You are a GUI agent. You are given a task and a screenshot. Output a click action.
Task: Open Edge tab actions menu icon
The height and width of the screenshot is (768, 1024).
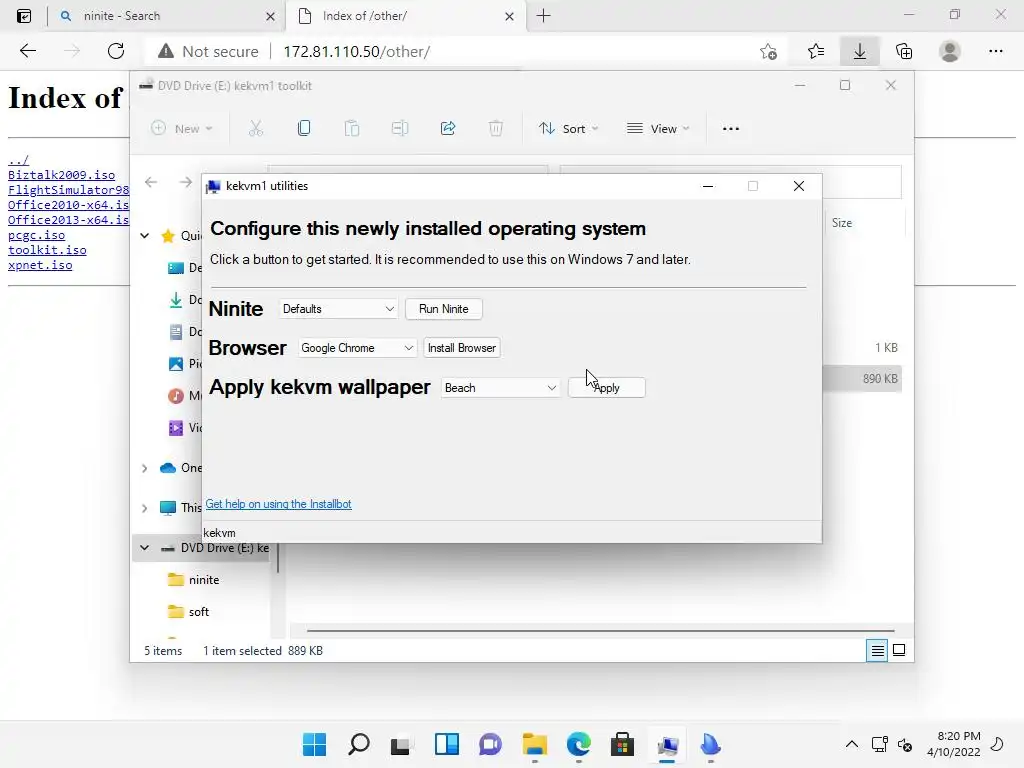pyautogui.click(x=24, y=16)
